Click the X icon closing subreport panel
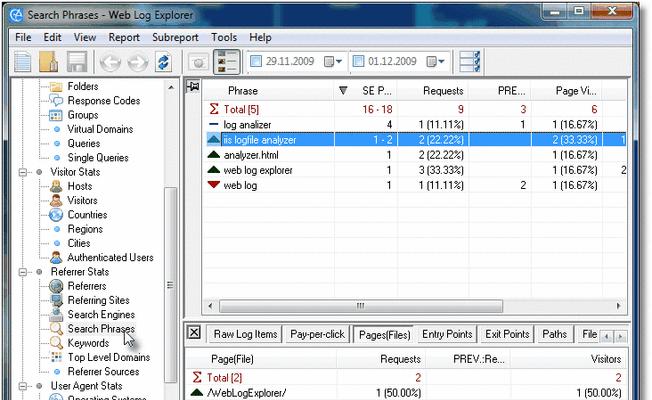Viewport: 652px width, 400px height. [x=194, y=333]
